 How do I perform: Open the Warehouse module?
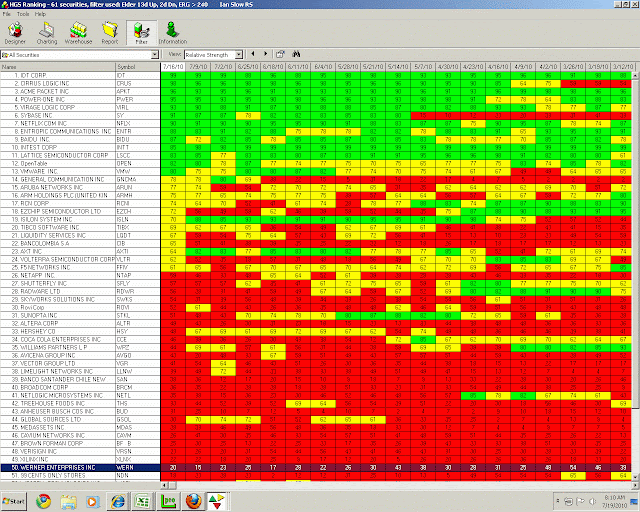click(78, 33)
